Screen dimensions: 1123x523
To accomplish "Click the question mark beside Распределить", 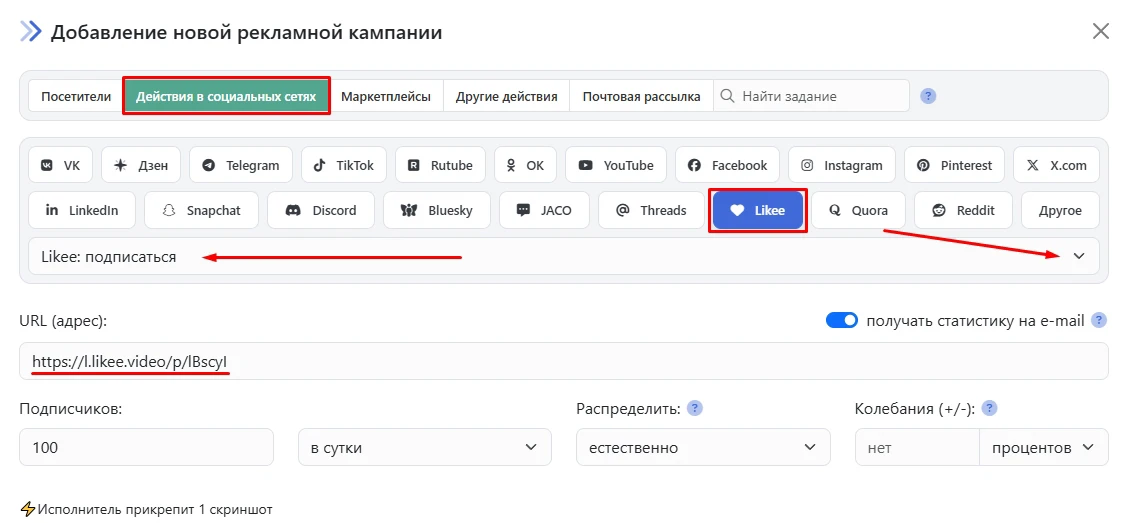I will pos(695,409).
